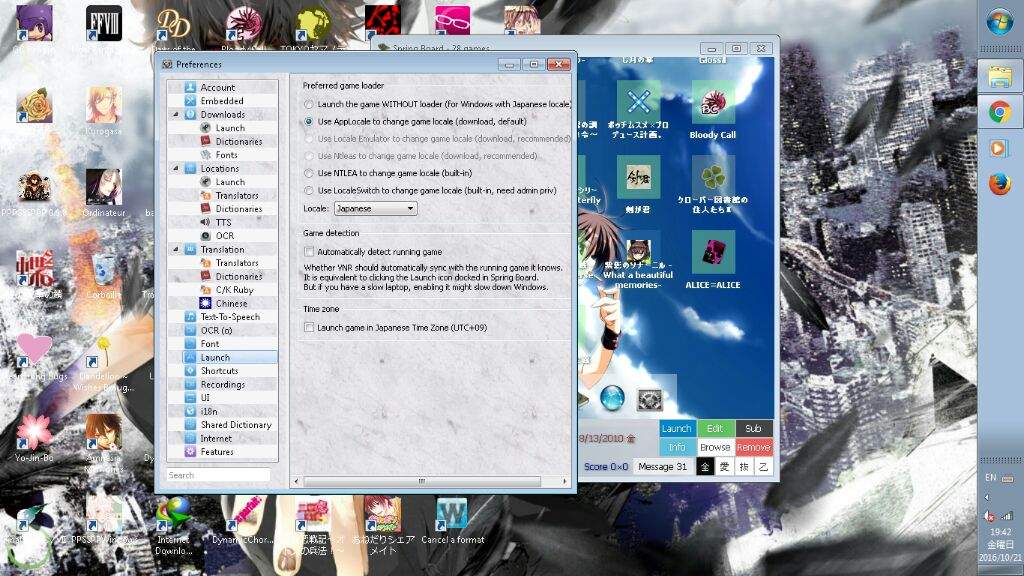Viewport: 1024px width, 576px height.
Task: Open the Features preferences page
Action: 217,452
